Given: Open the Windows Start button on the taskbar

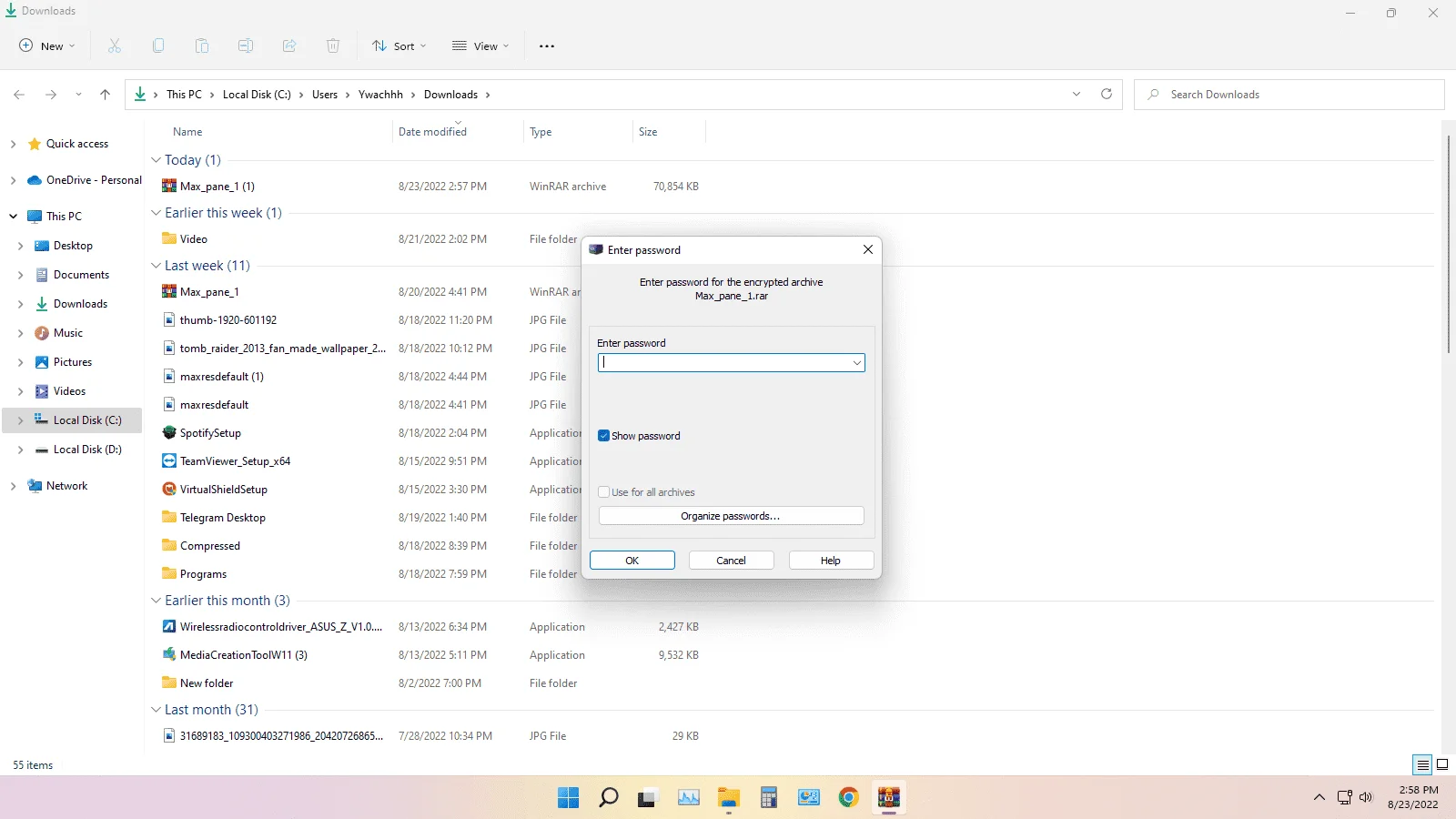Looking at the screenshot, I should (x=569, y=798).
